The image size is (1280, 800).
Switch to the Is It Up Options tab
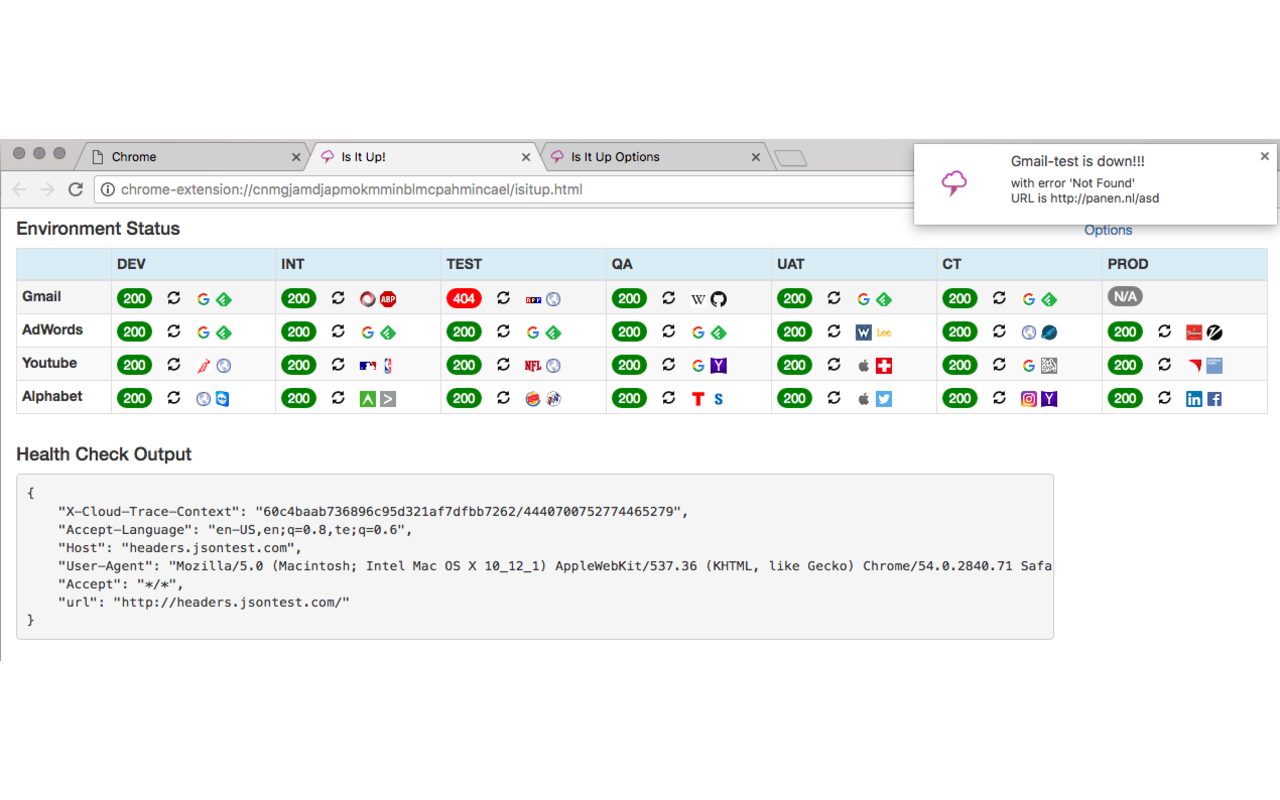pyautogui.click(x=655, y=157)
